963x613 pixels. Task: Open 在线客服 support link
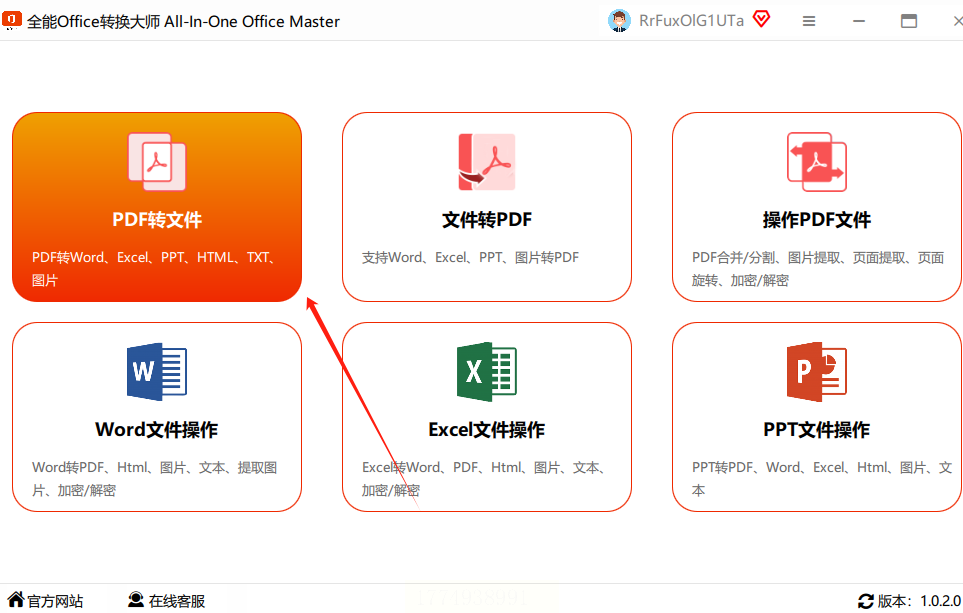click(x=177, y=601)
